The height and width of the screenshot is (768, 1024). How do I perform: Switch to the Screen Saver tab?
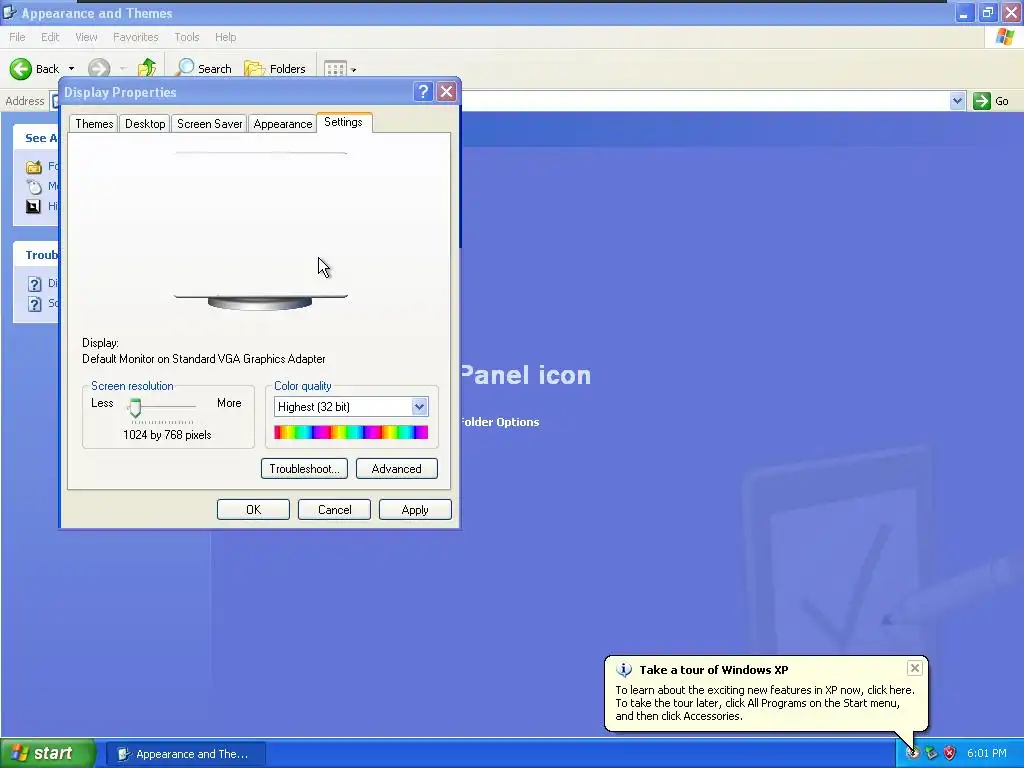coord(209,124)
